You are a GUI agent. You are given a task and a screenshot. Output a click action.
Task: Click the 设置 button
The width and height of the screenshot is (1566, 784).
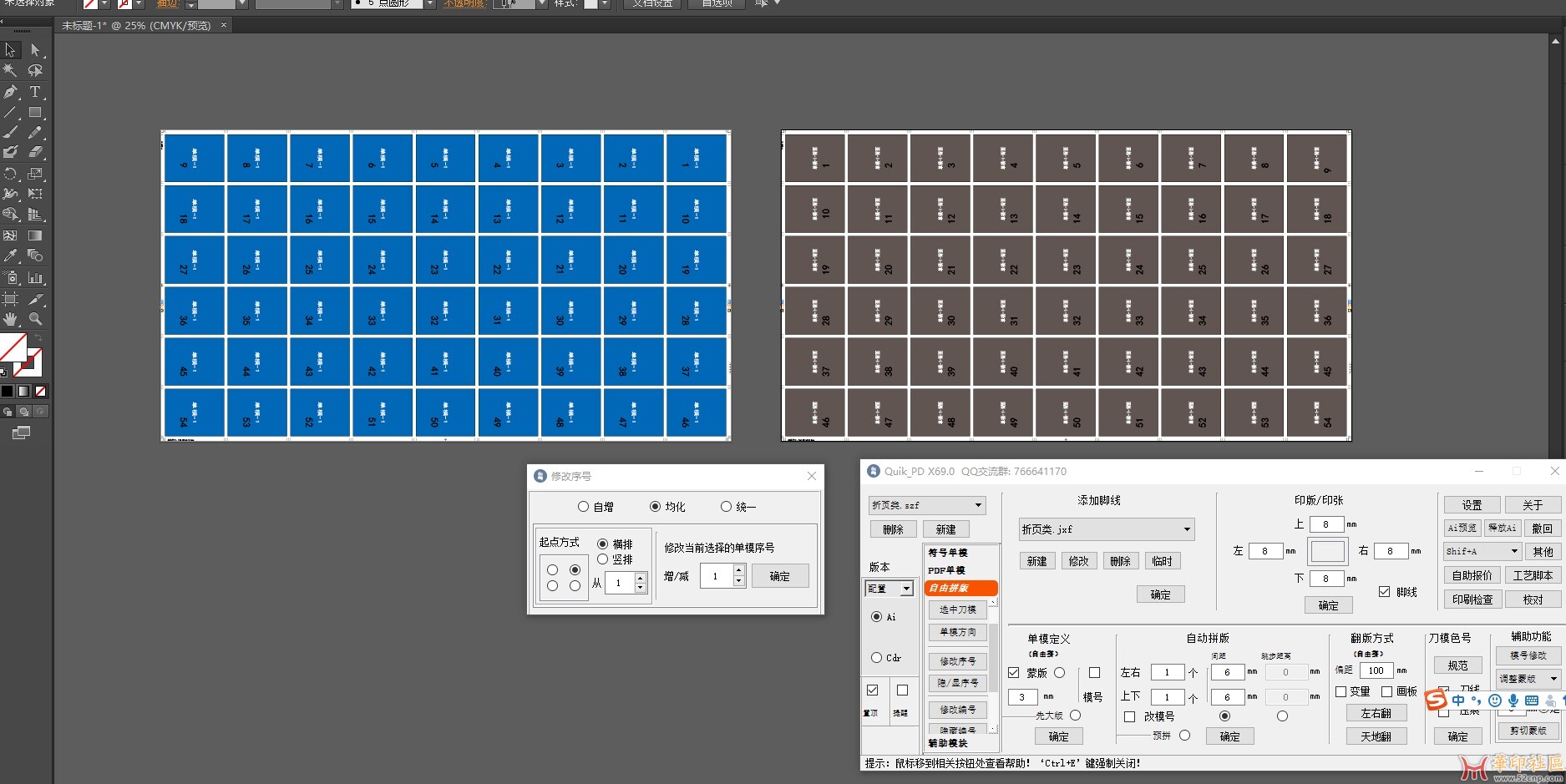1472,505
